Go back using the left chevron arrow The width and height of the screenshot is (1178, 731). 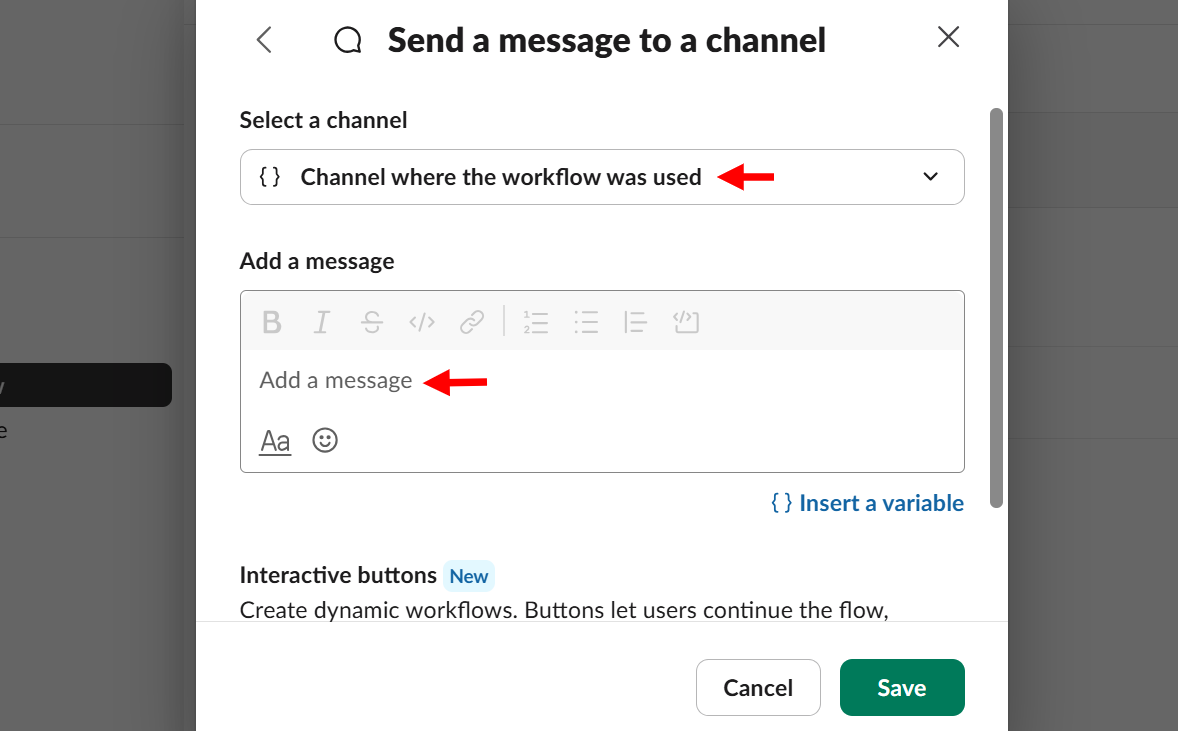263,40
